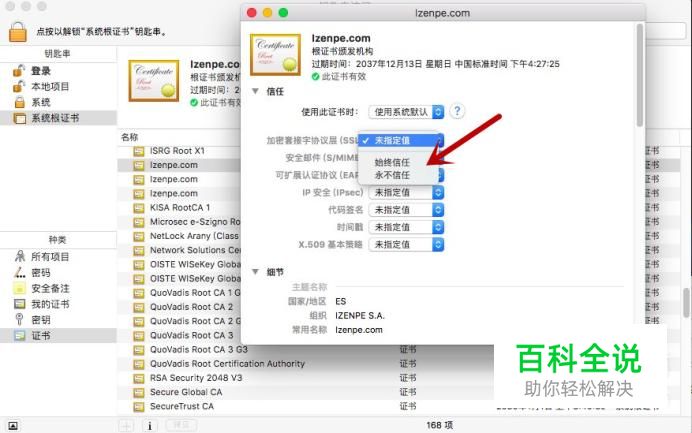Screen dimensions: 692x433
Task: Click the help question mark button
Action: 457,111
